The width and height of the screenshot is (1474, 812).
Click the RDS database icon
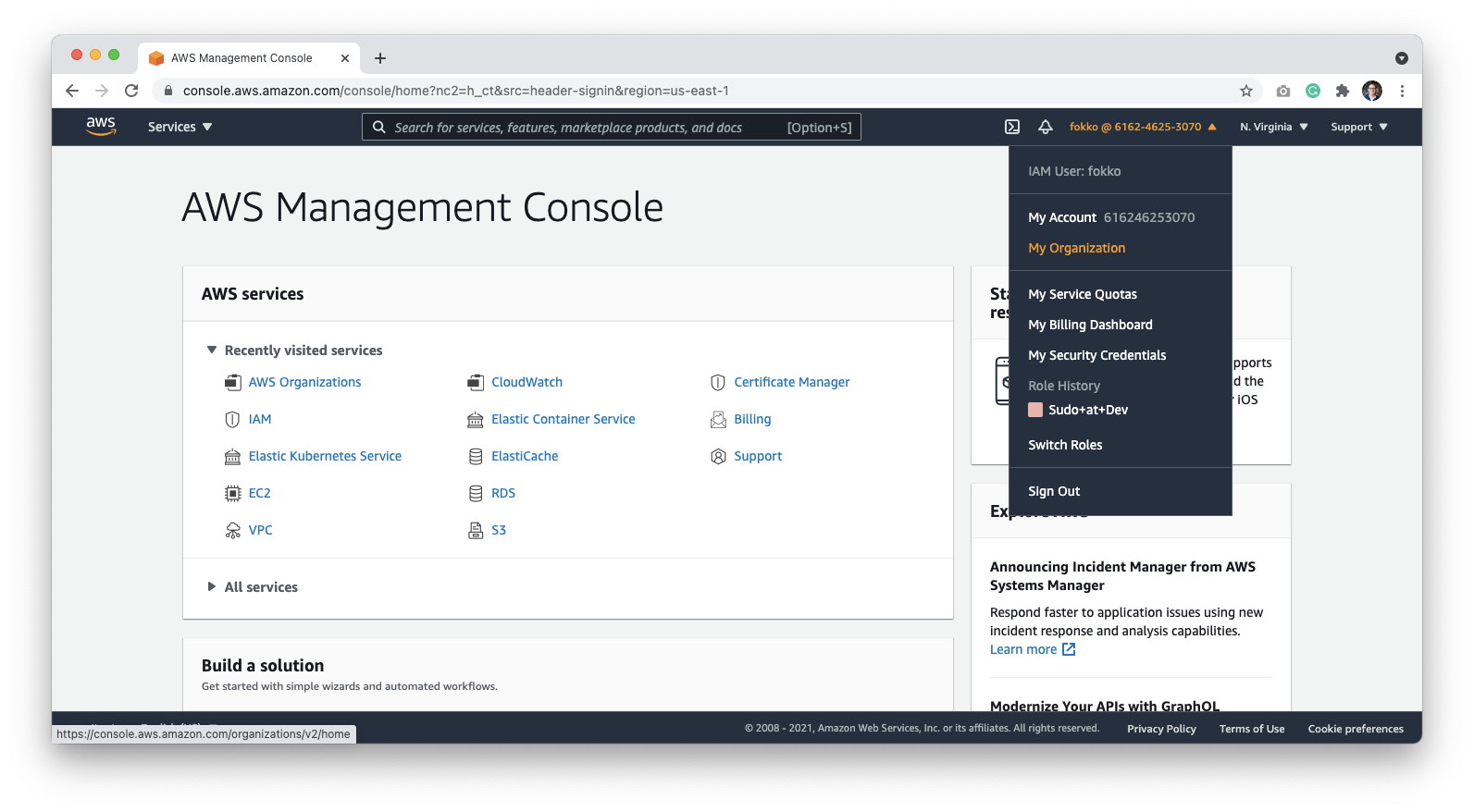point(476,493)
